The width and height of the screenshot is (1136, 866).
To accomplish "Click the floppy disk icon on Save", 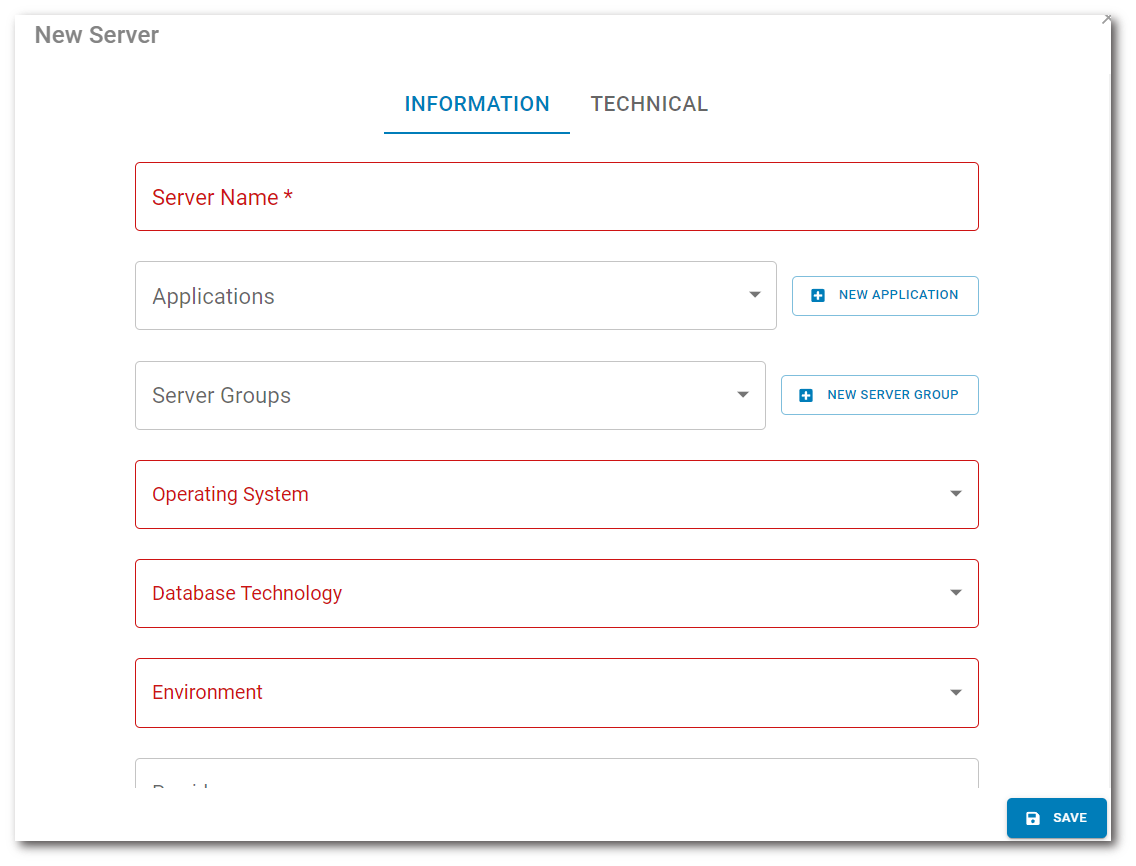I will coord(1033,818).
